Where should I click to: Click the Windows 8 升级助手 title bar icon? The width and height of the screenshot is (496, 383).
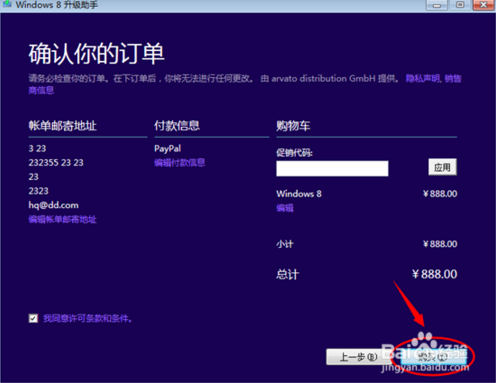pos(7,3)
